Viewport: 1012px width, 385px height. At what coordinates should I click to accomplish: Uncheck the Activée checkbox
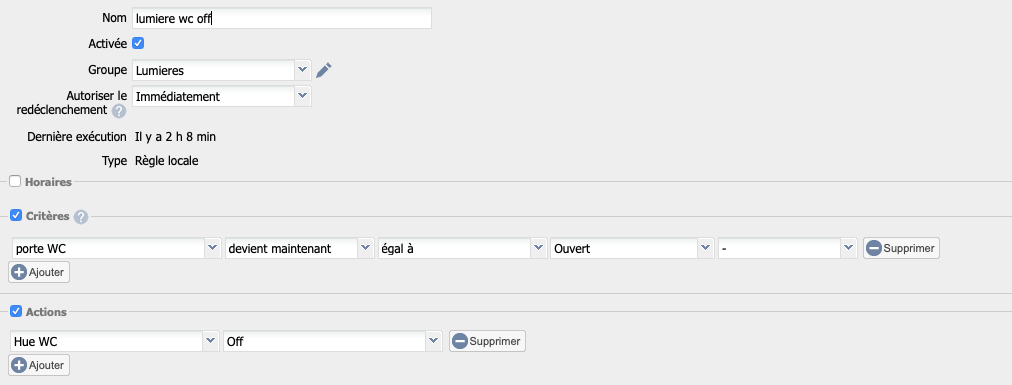point(137,43)
